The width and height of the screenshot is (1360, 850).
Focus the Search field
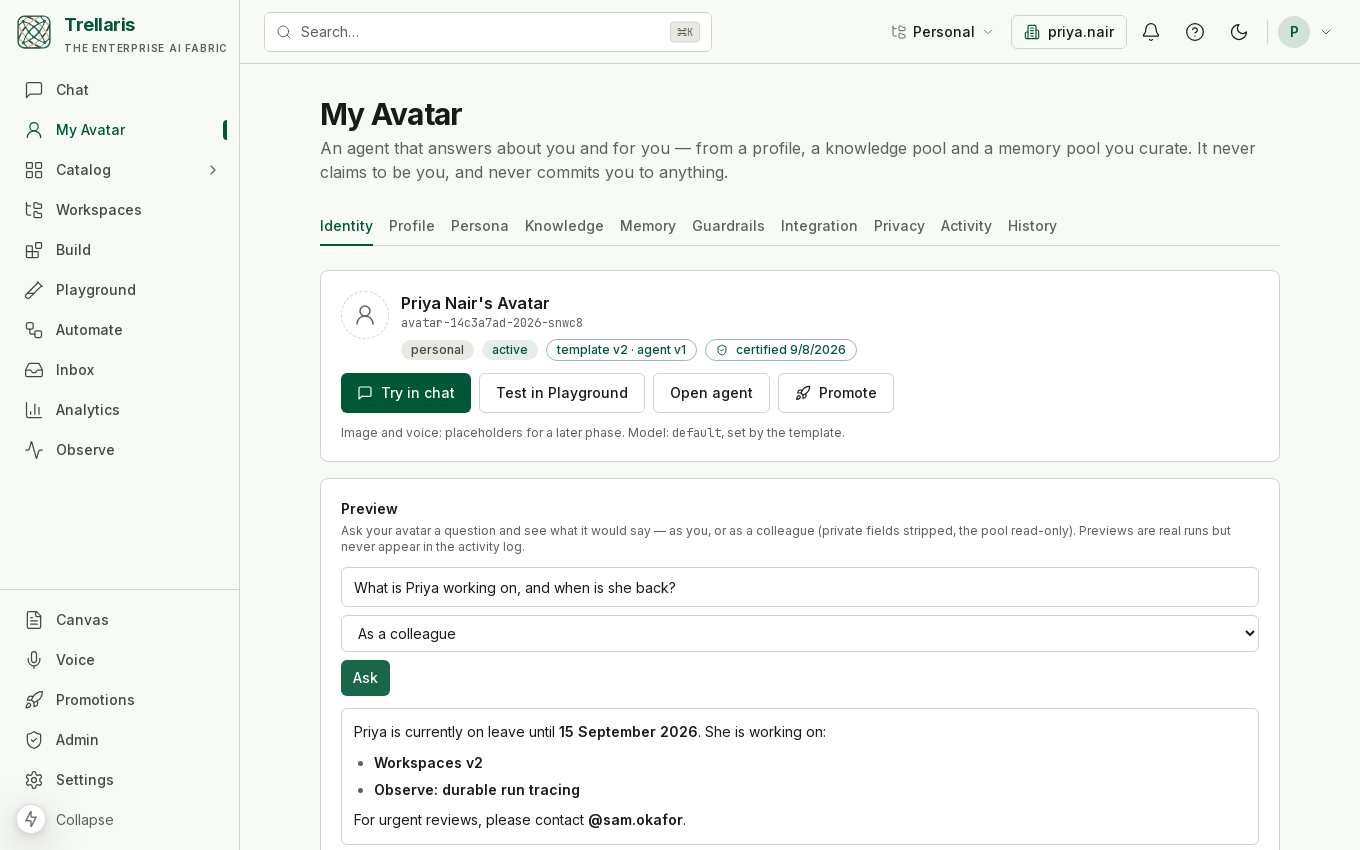[488, 32]
